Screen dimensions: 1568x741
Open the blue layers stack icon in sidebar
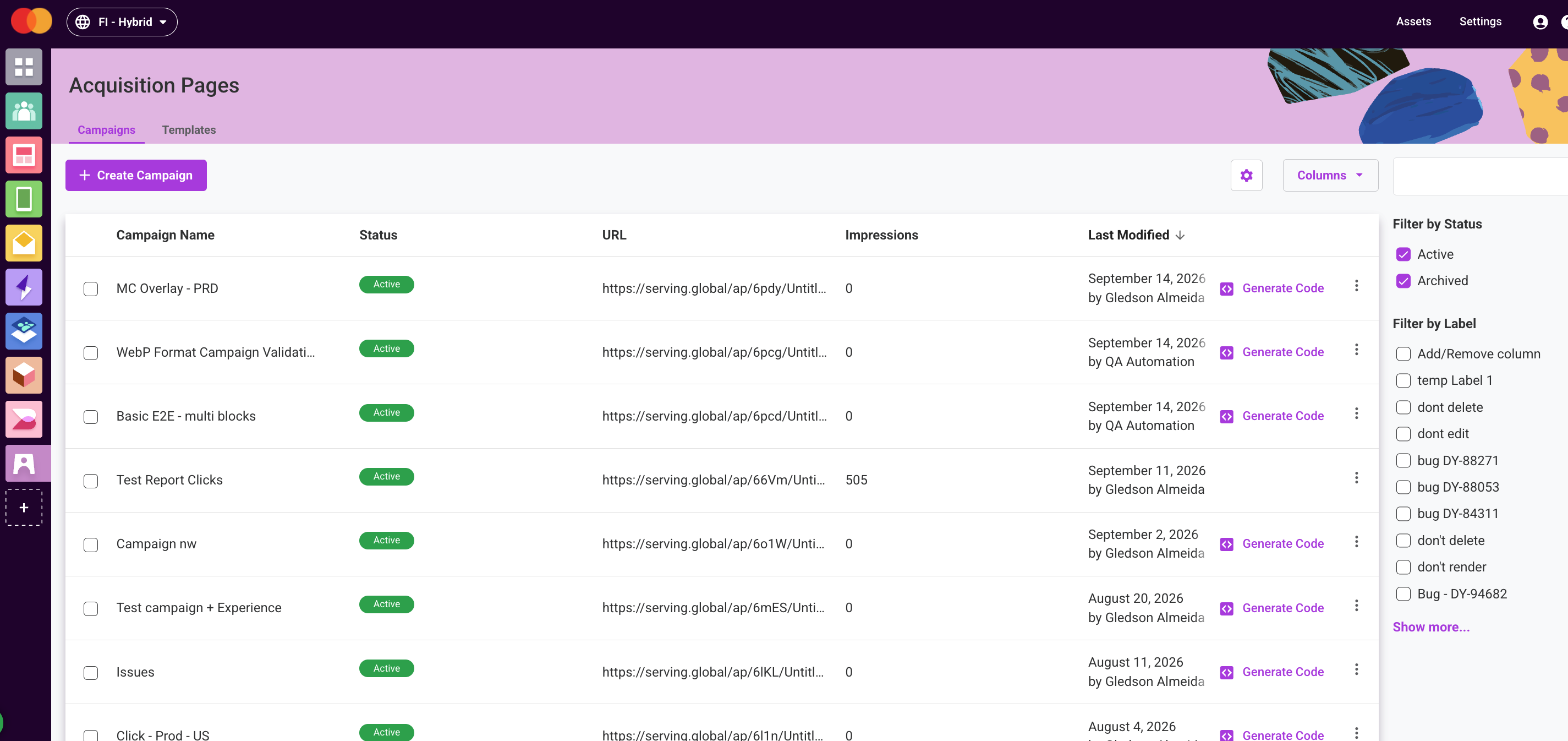[x=24, y=331]
